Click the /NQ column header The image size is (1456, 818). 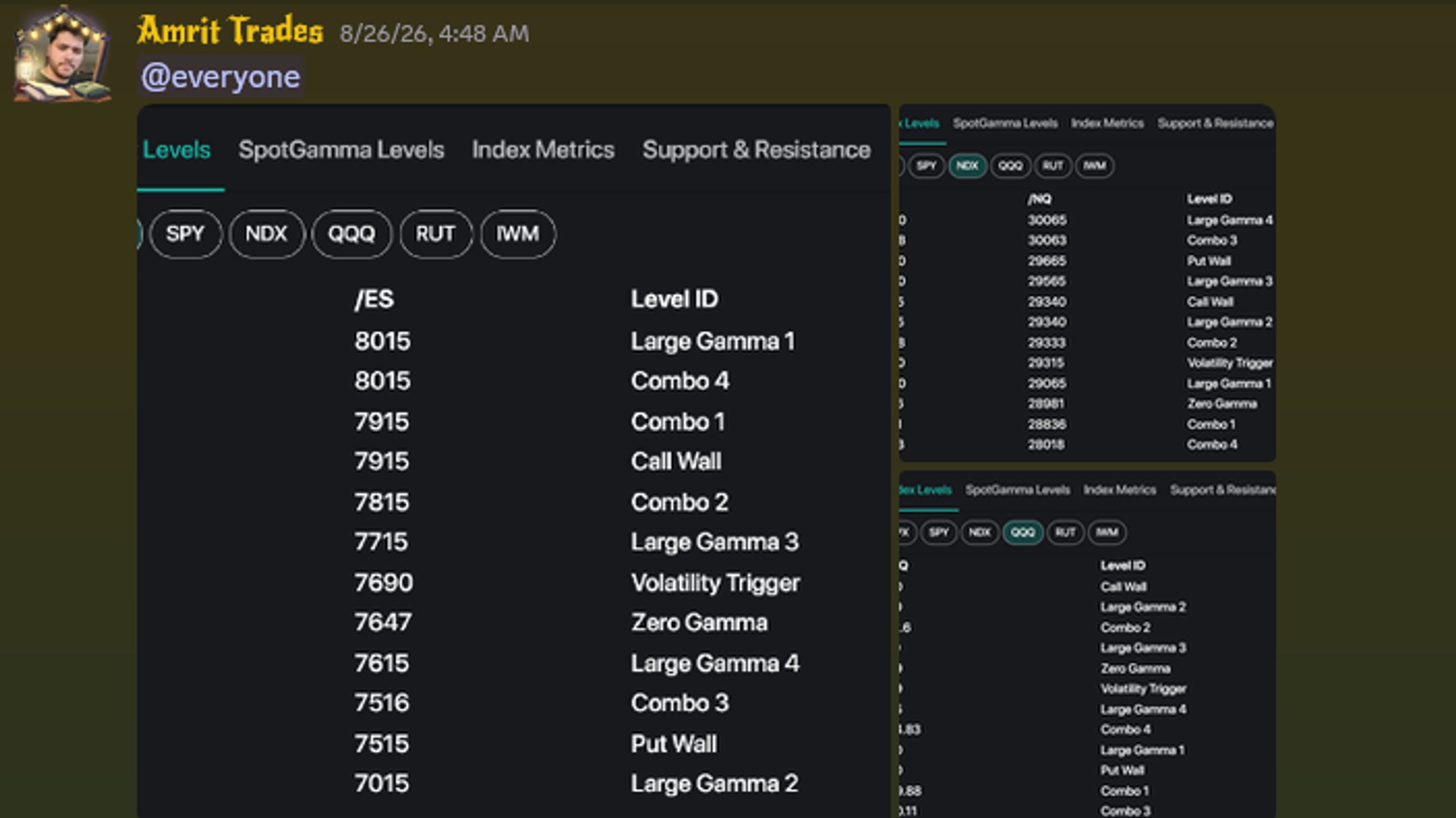click(1040, 199)
